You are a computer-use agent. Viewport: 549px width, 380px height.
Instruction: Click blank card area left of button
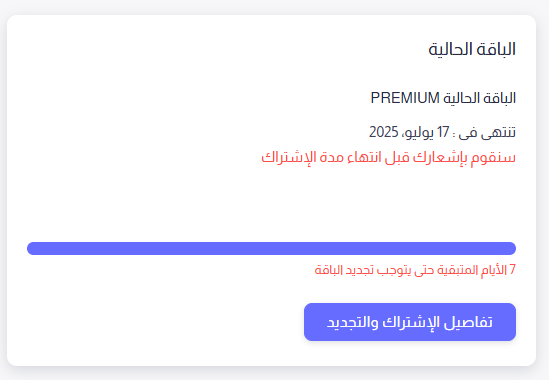coord(158,322)
